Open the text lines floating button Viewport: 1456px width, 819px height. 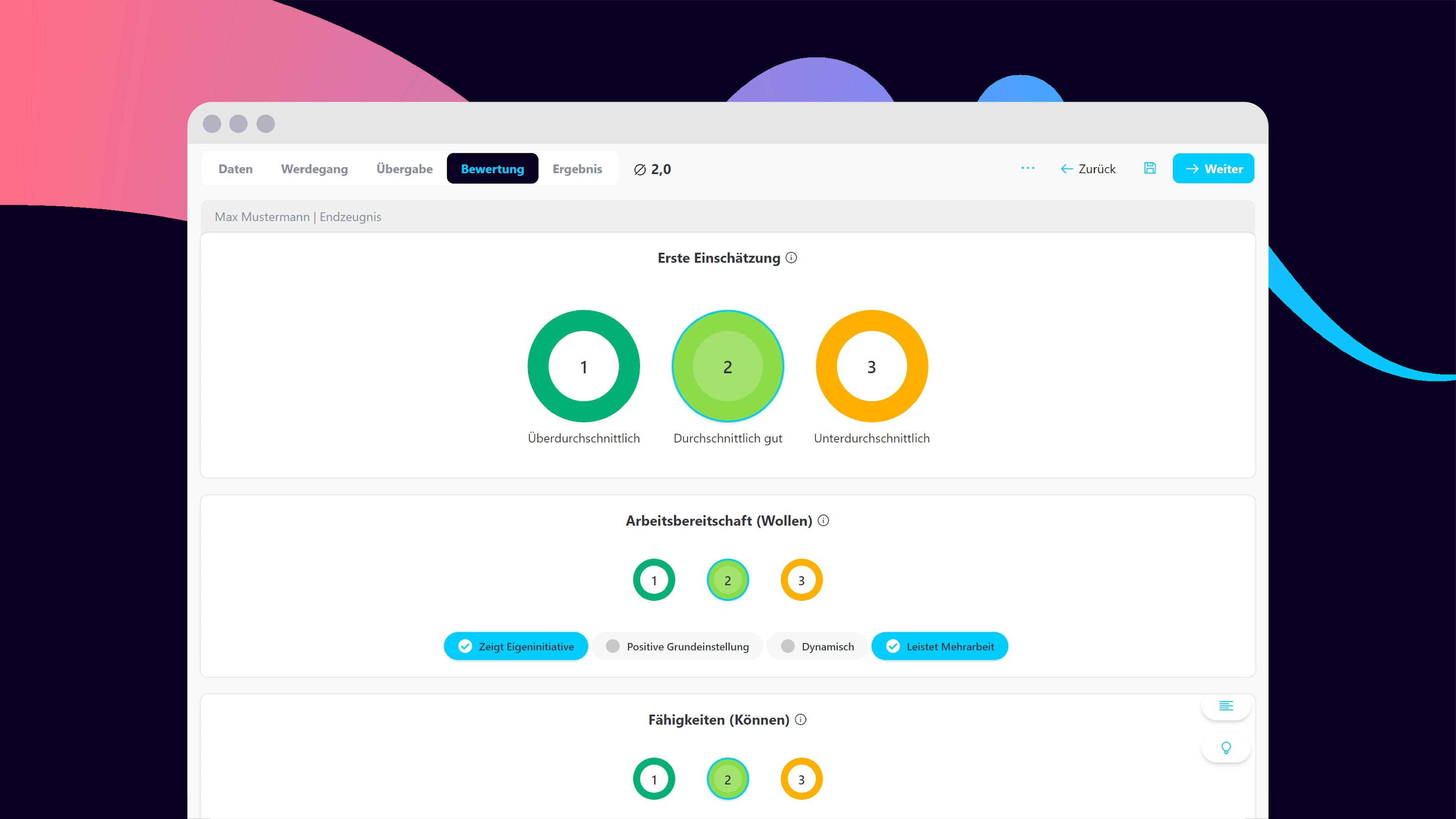click(x=1225, y=705)
